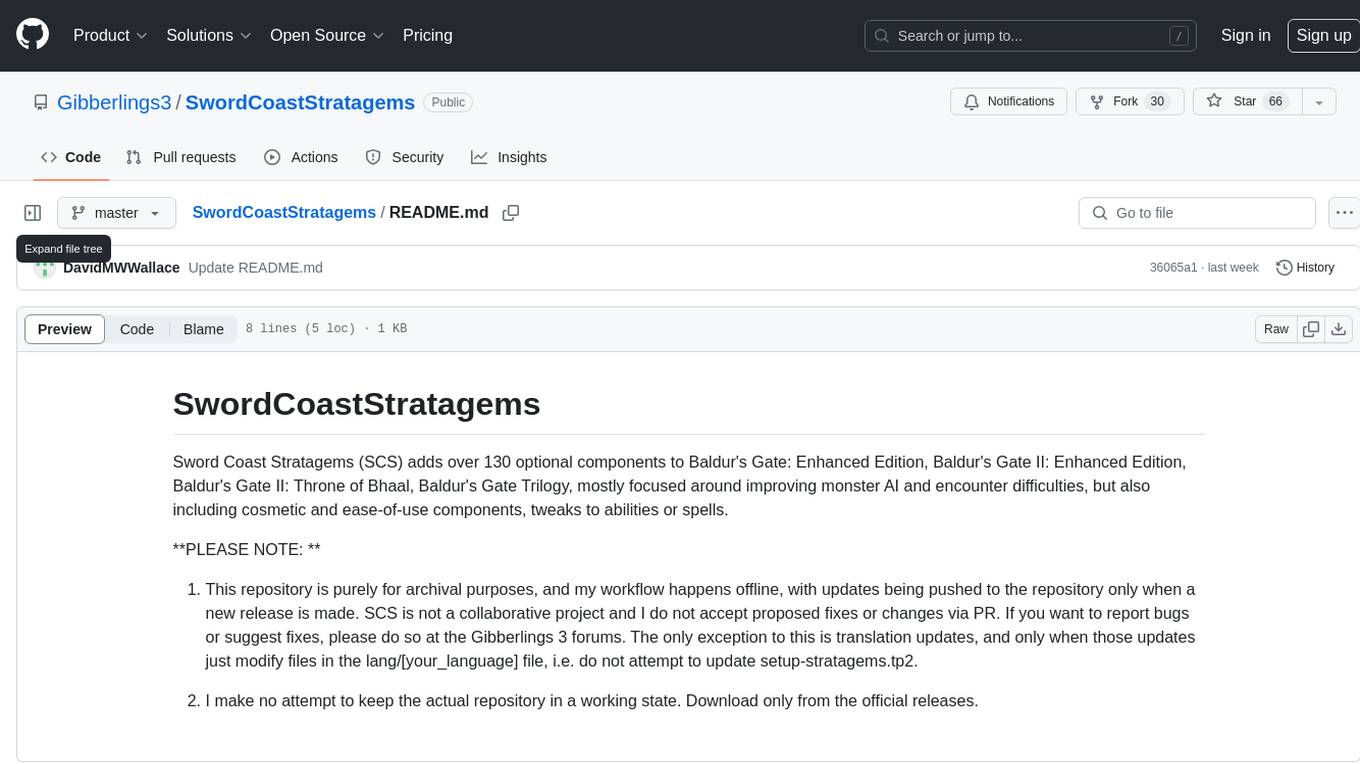The height and width of the screenshot is (764, 1360).
Task: Click the SwordCoastStratagems README heading
Action: coord(357,404)
